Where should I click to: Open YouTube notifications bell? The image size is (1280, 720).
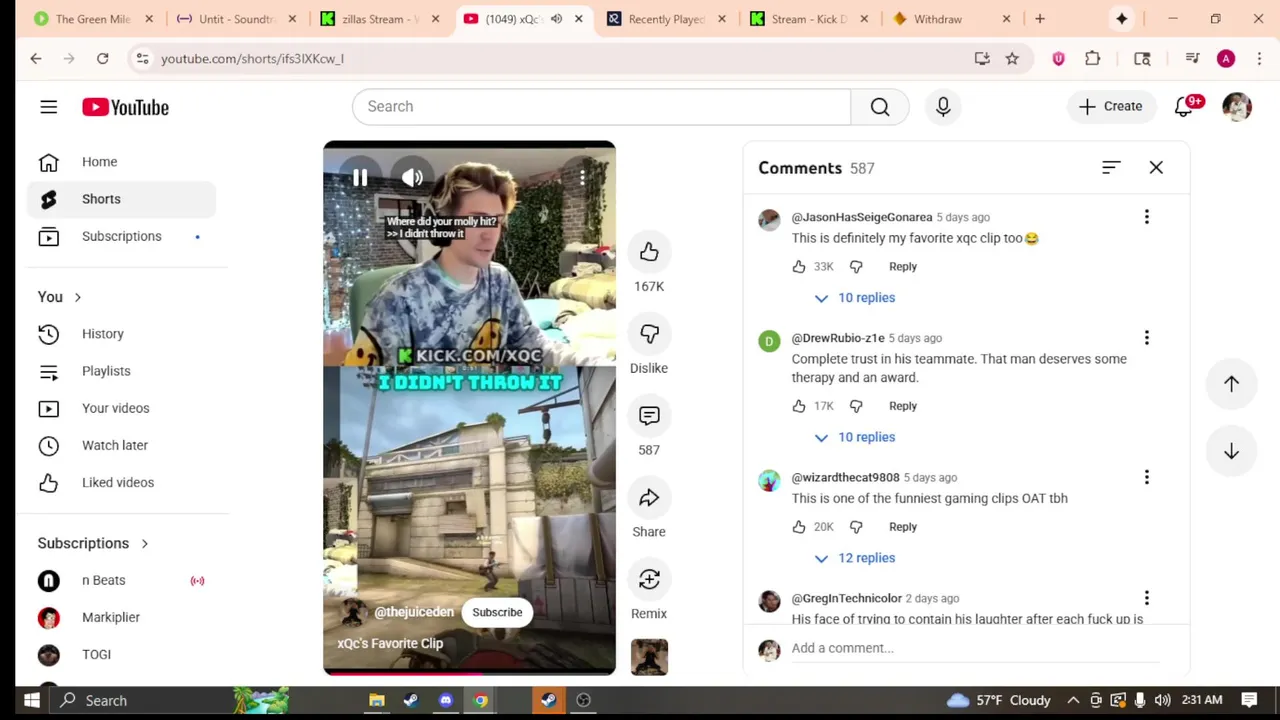(x=1185, y=107)
